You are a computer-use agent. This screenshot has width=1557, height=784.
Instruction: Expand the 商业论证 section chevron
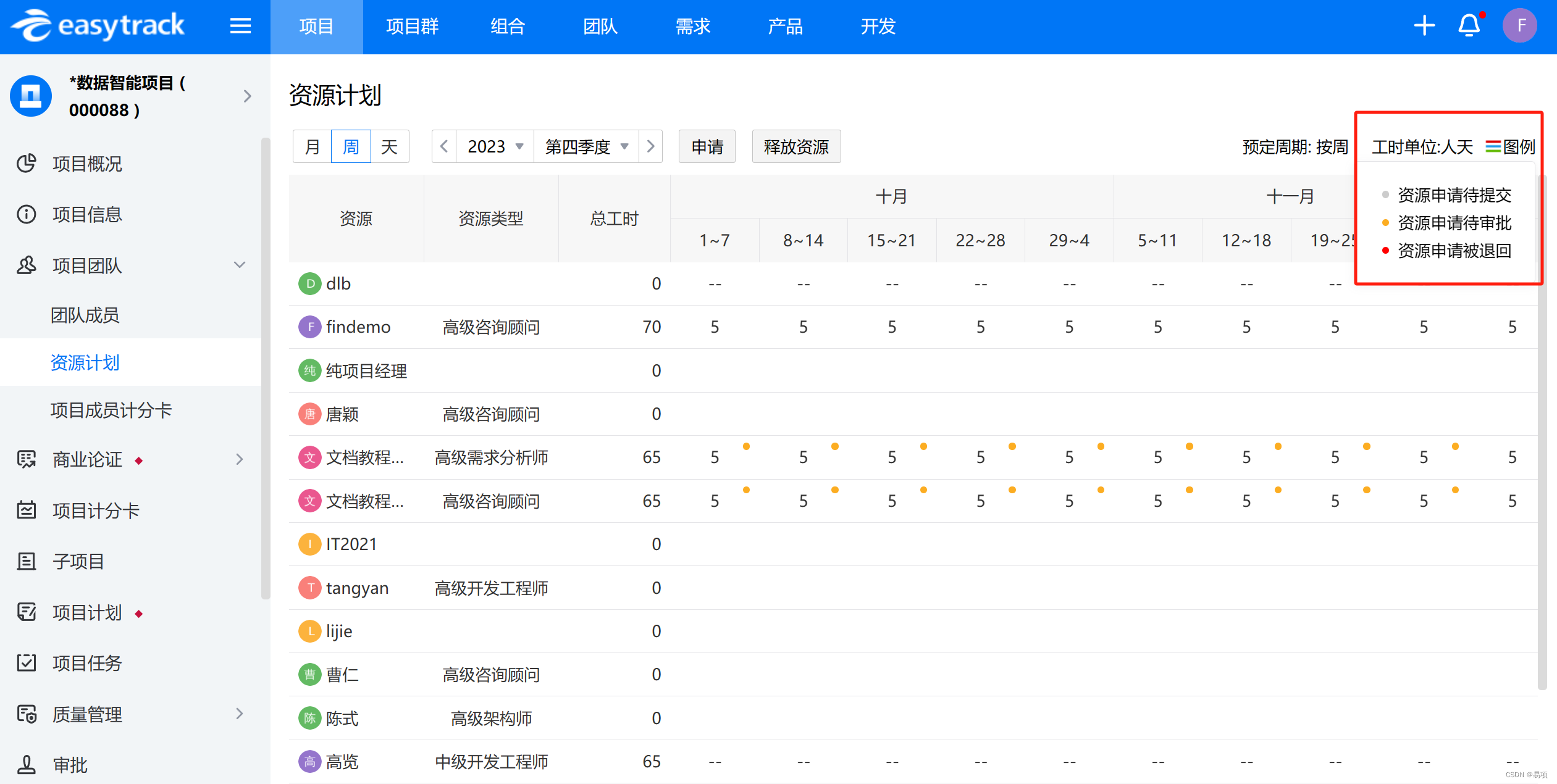point(240,459)
